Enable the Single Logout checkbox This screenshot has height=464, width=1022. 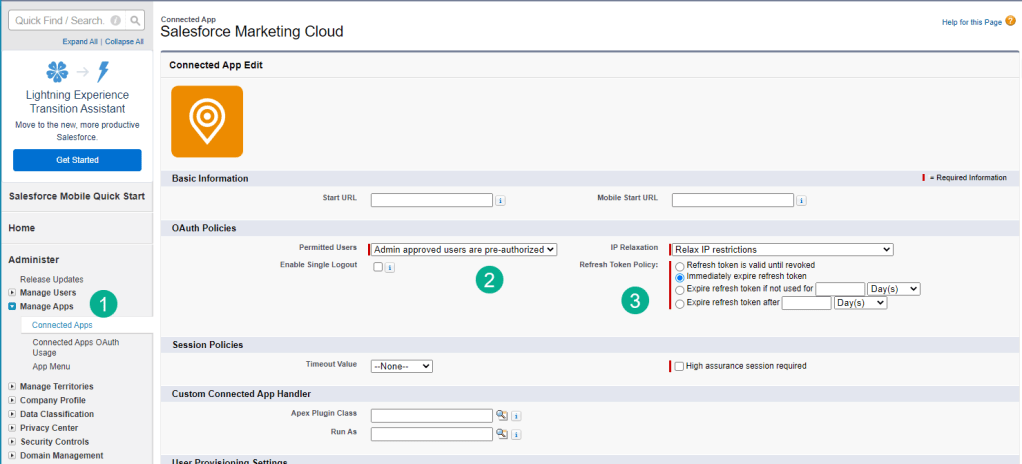[377, 267]
